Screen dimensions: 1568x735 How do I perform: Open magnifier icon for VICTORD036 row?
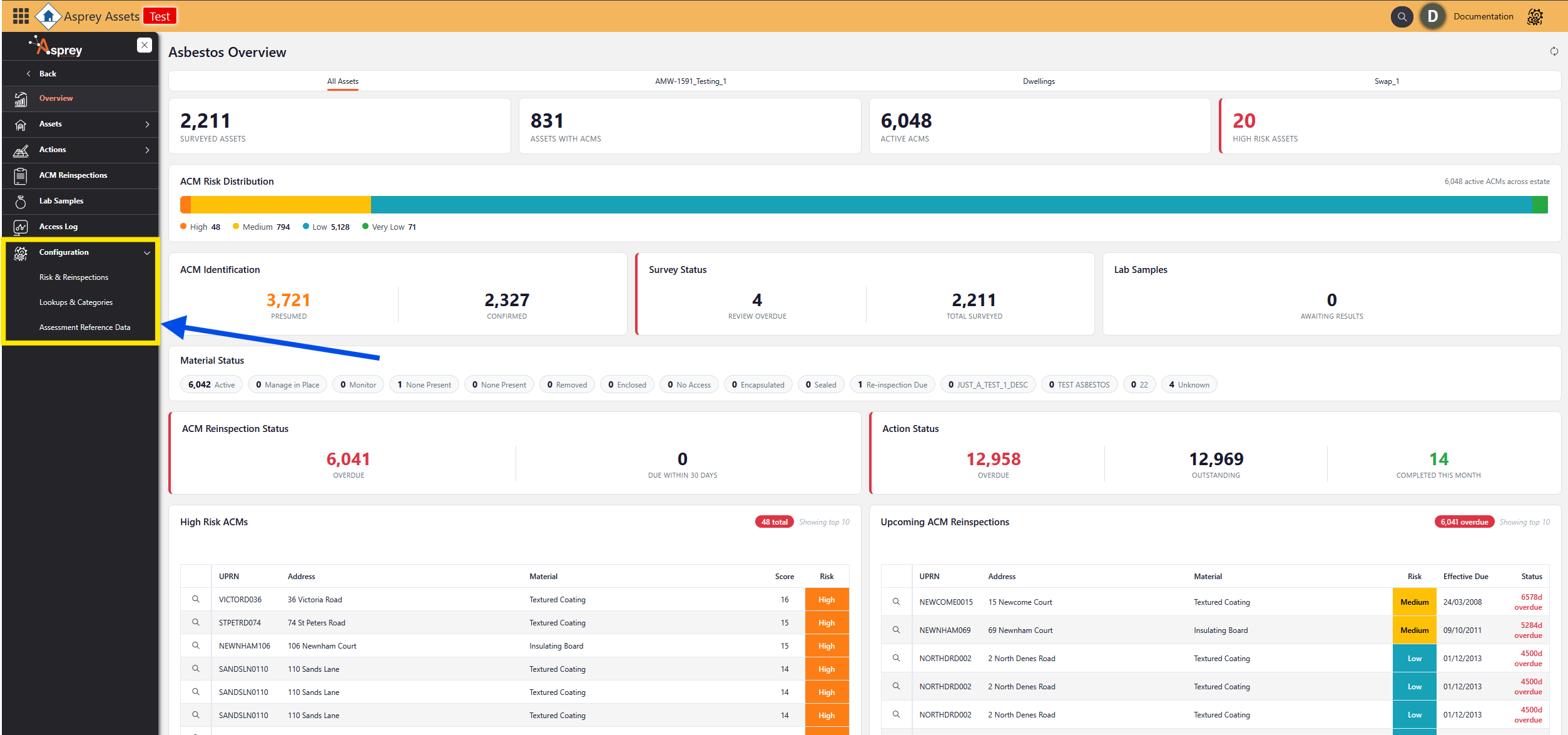click(x=196, y=599)
